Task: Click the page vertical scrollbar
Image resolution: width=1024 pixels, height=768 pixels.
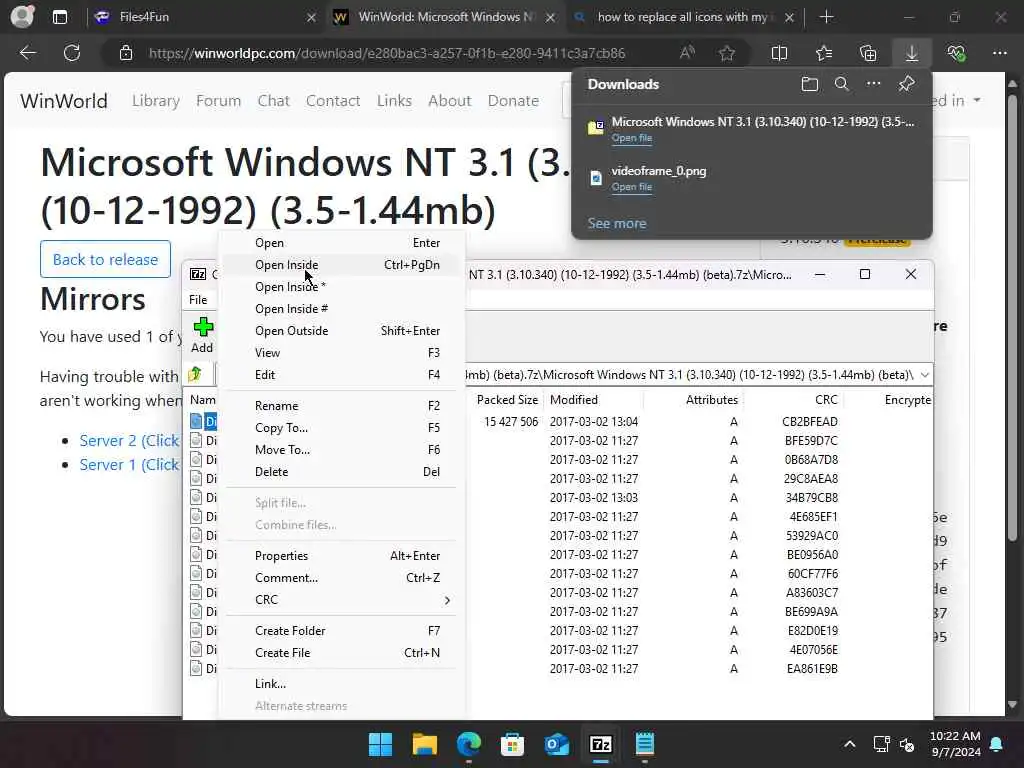Action: (x=1012, y=318)
